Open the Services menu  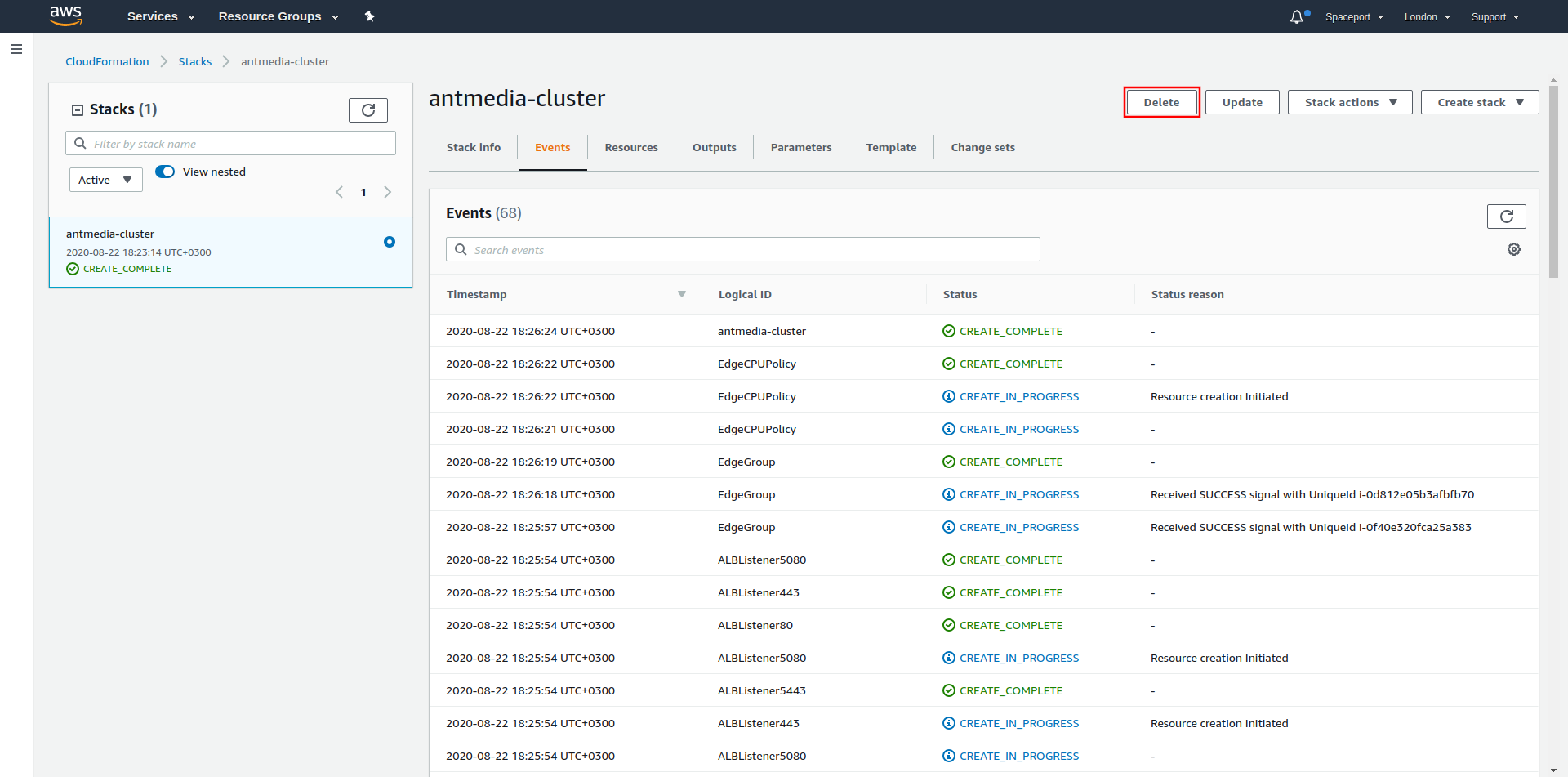coord(161,16)
